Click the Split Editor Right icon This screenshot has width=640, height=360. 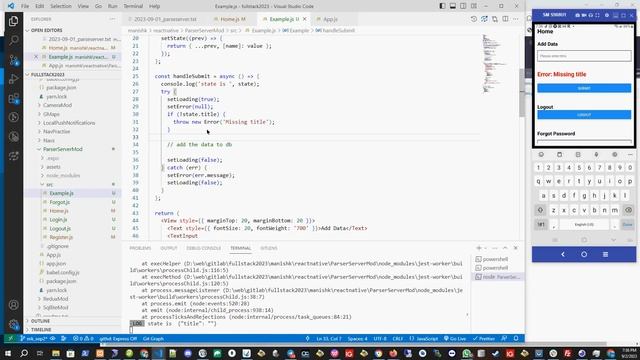(505, 19)
